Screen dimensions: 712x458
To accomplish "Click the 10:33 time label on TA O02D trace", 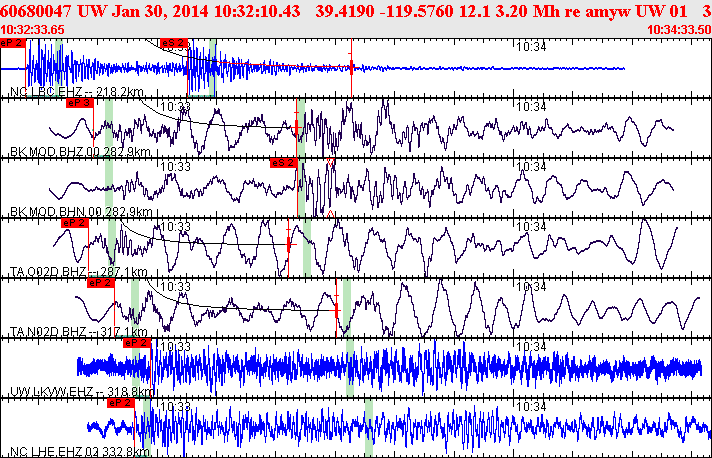I will pos(176,227).
